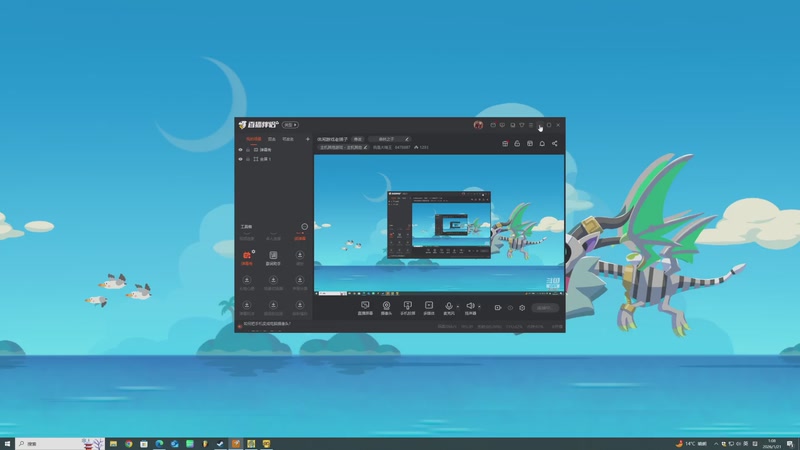Open microphone dropdown arrow
This screenshot has height=450, width=800.
tap(458, 307)
